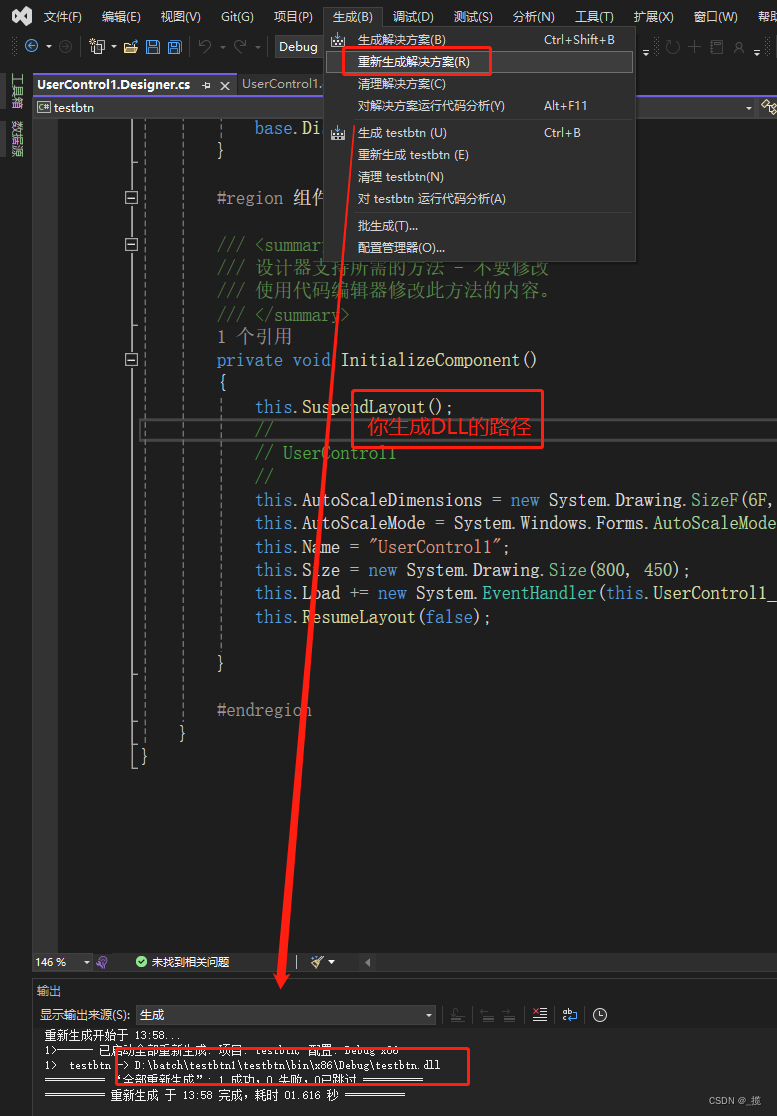
Task: Click the 1 个引用 code lens link
Action: [254, 337]
